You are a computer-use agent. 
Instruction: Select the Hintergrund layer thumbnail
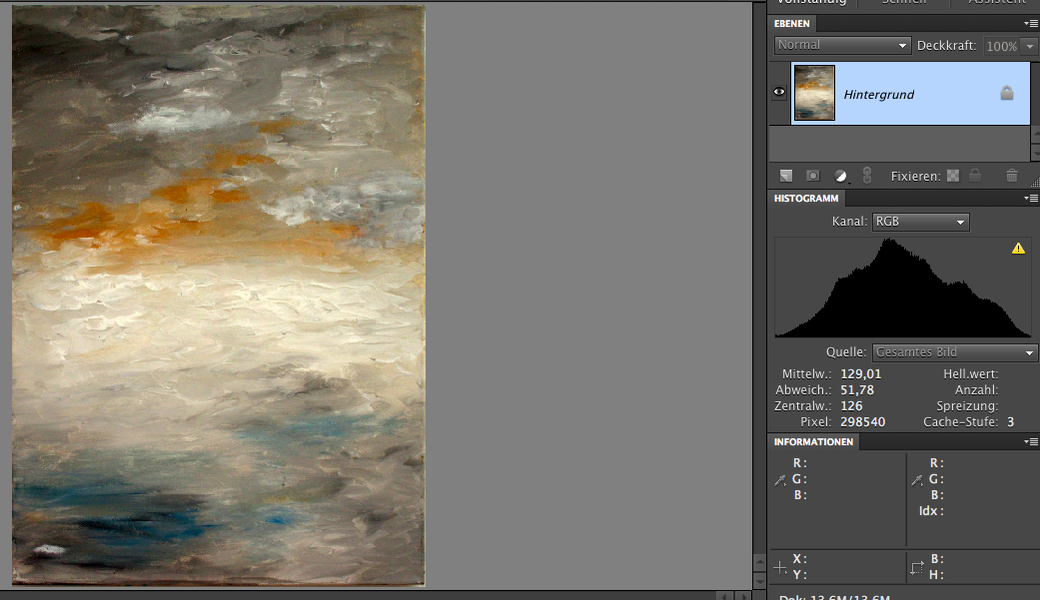point(814,93)
